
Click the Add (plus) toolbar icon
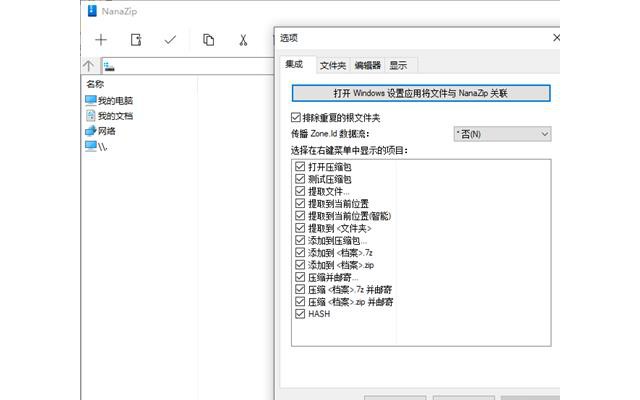[x=101, y=40]
